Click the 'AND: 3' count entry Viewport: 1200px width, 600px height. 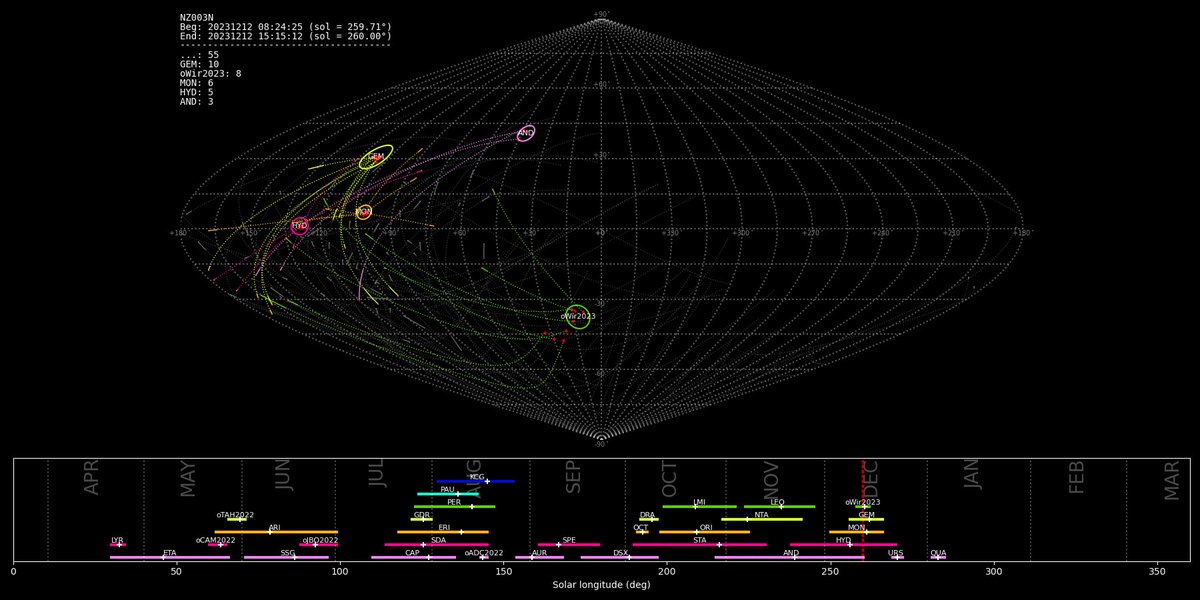click(x=196, y=101)
